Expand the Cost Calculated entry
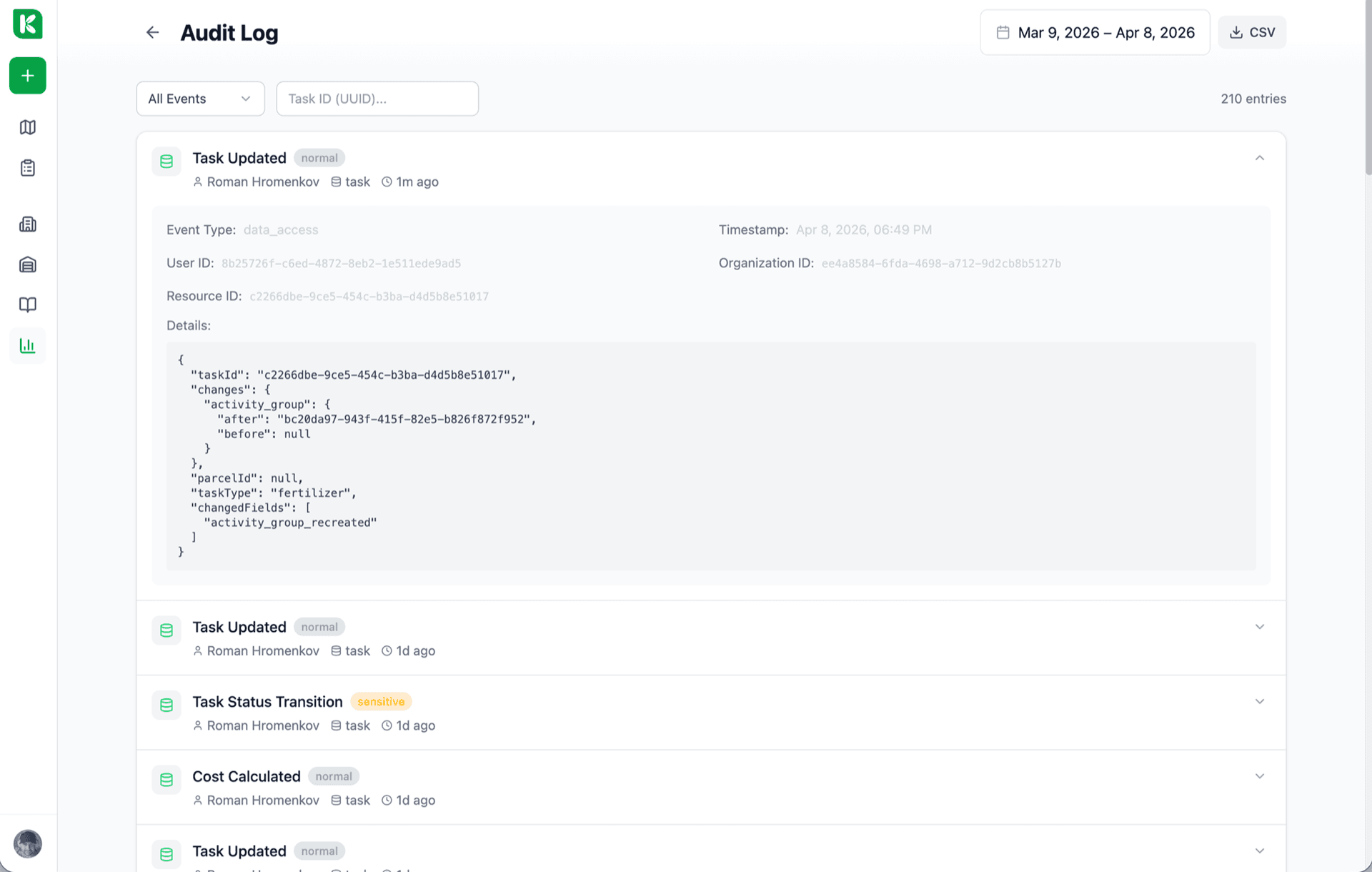Image resolution: width=1372 pixels, height=872 pixels. click(x=1259, y=776)
